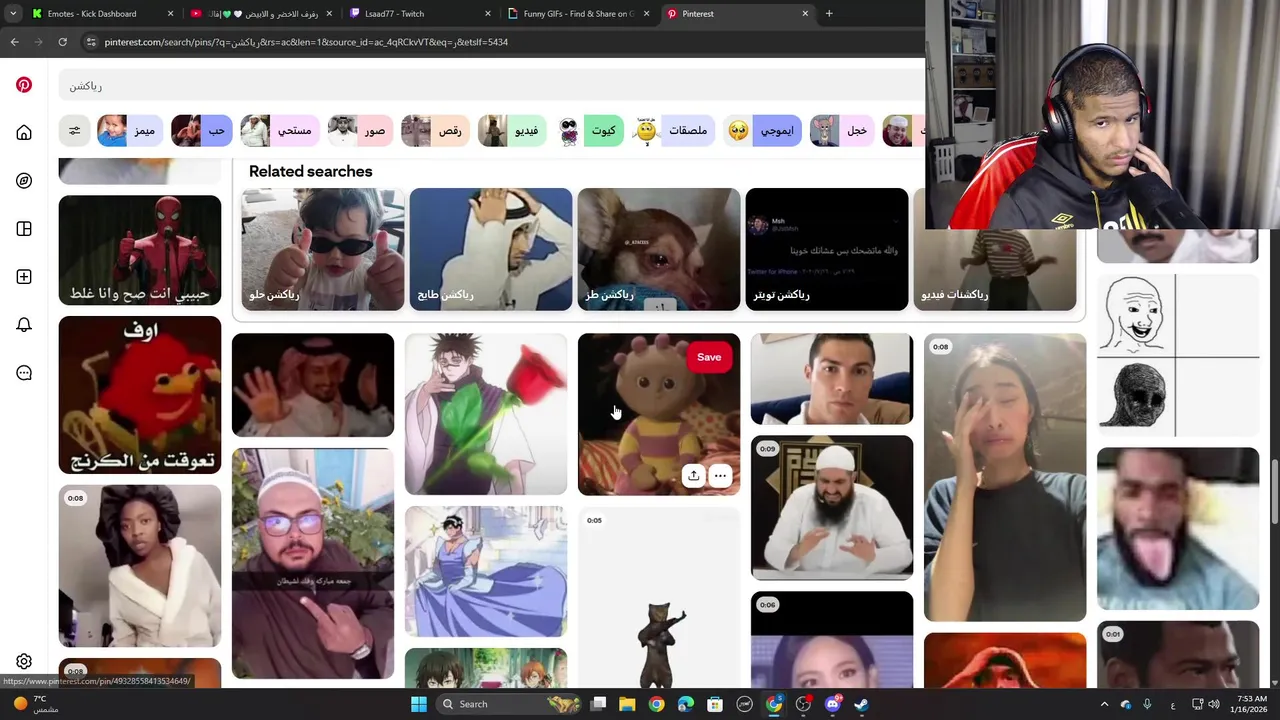The width and height of the screenshot is (1280, 720).
Task: Open related search رياكشن حلو
Action: pos(323,249)
